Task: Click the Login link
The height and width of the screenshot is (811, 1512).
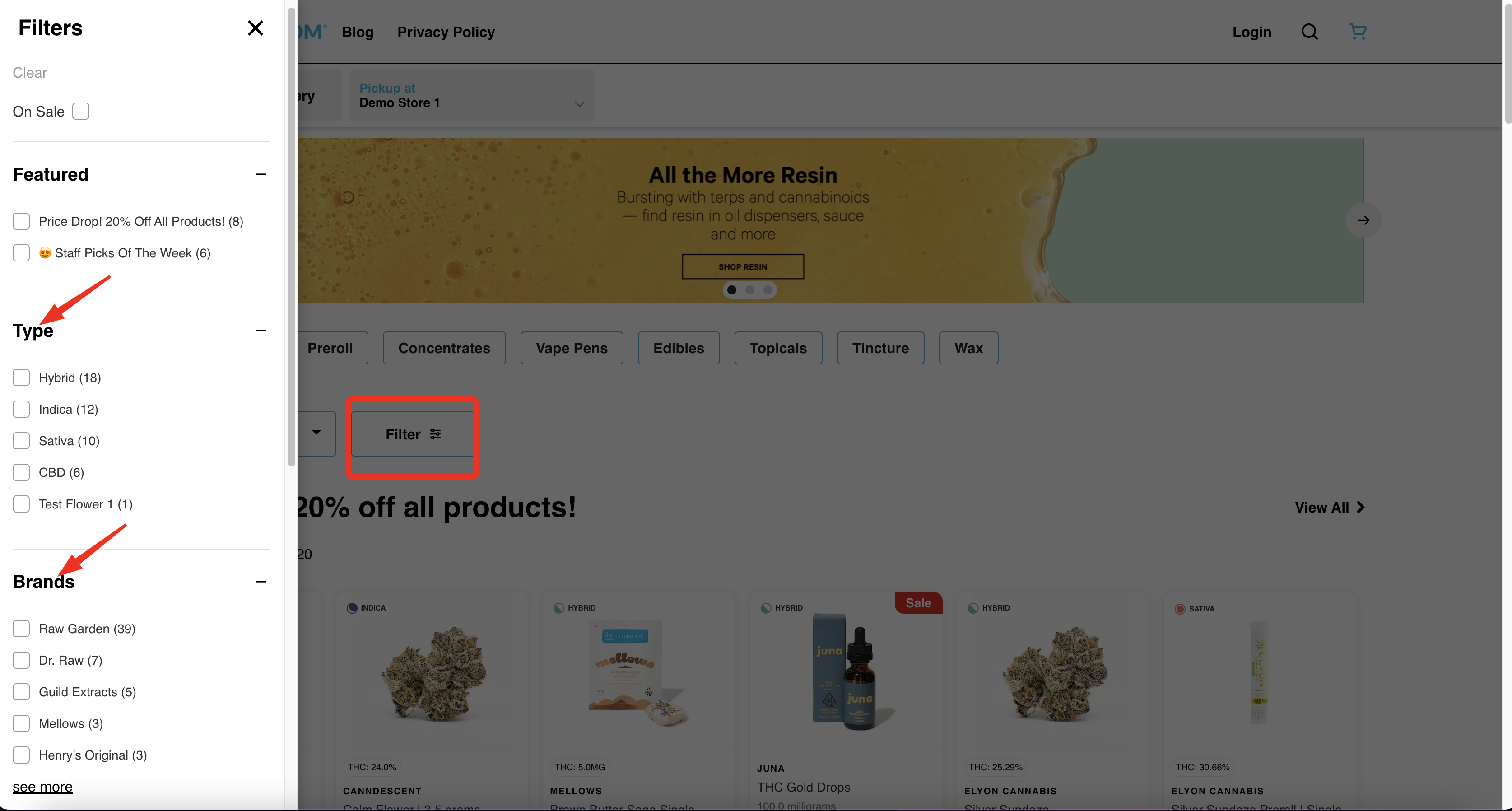Action: click(x=1251, y=33)
